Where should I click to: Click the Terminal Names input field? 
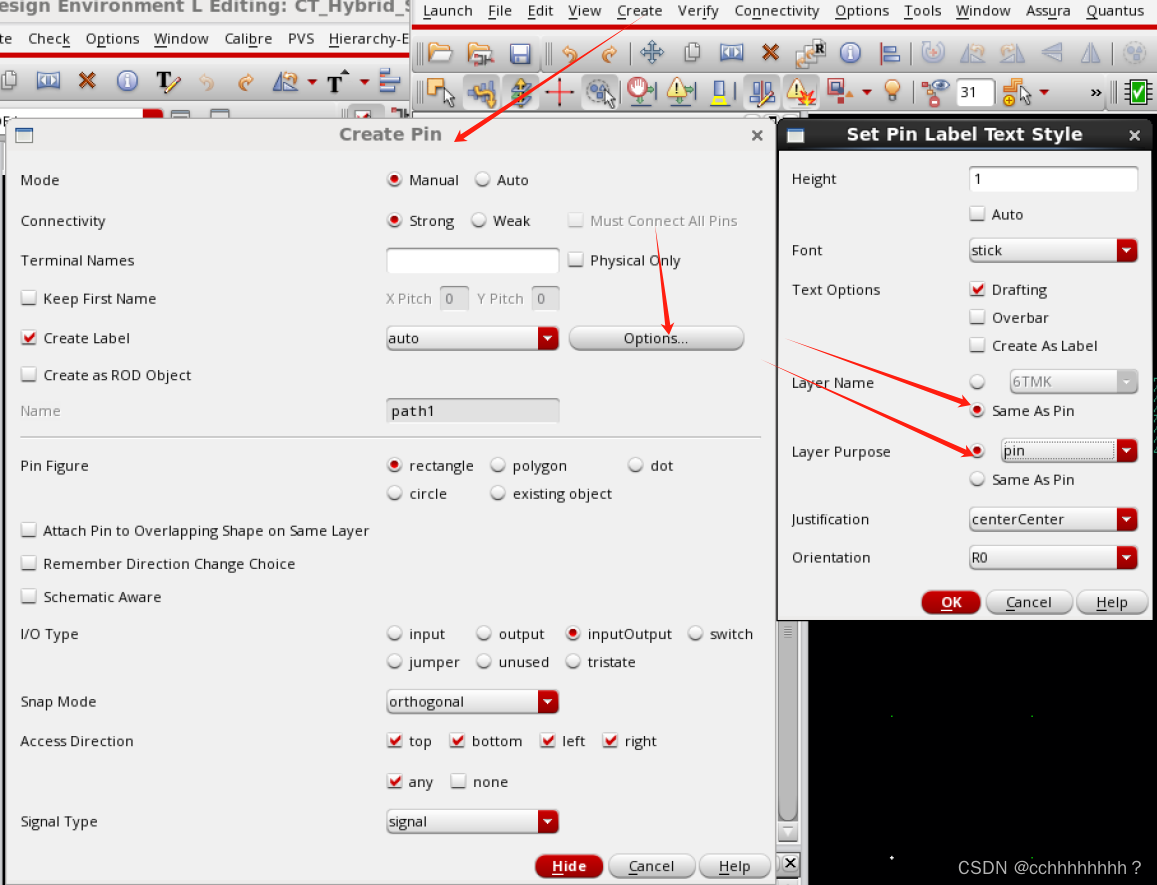click(472, 261)
